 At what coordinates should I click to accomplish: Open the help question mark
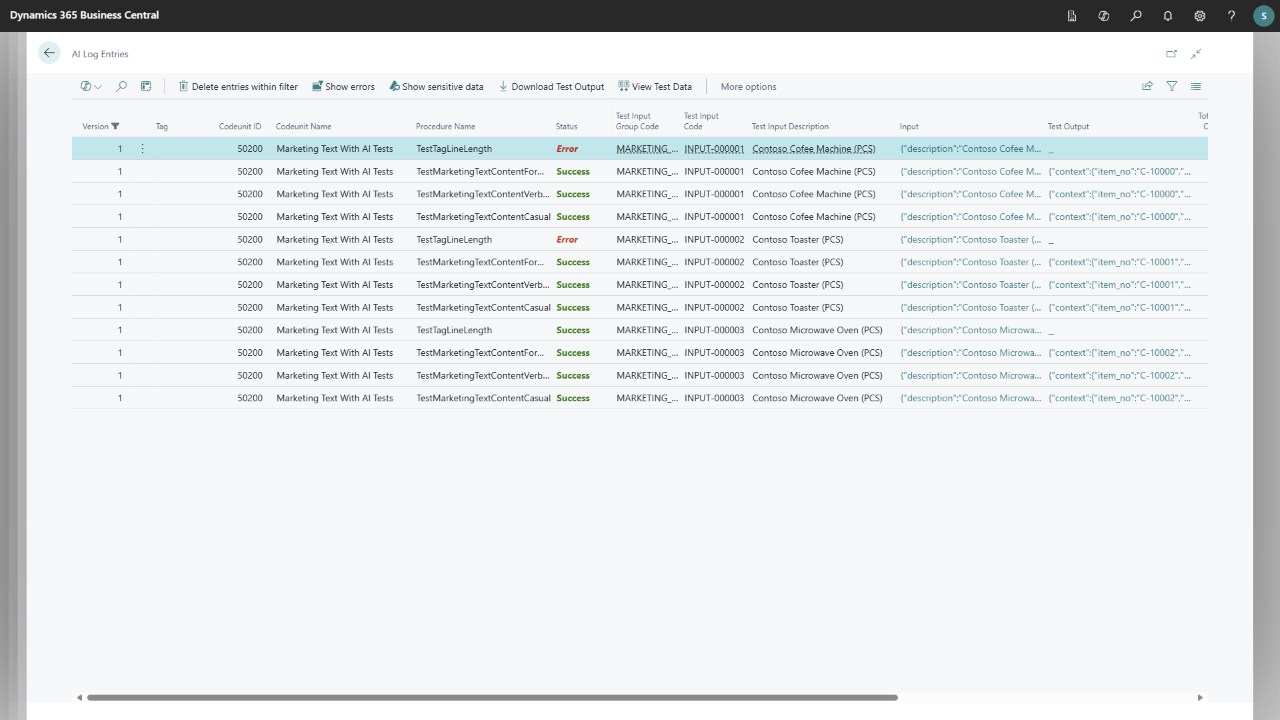coord(1232,16)
